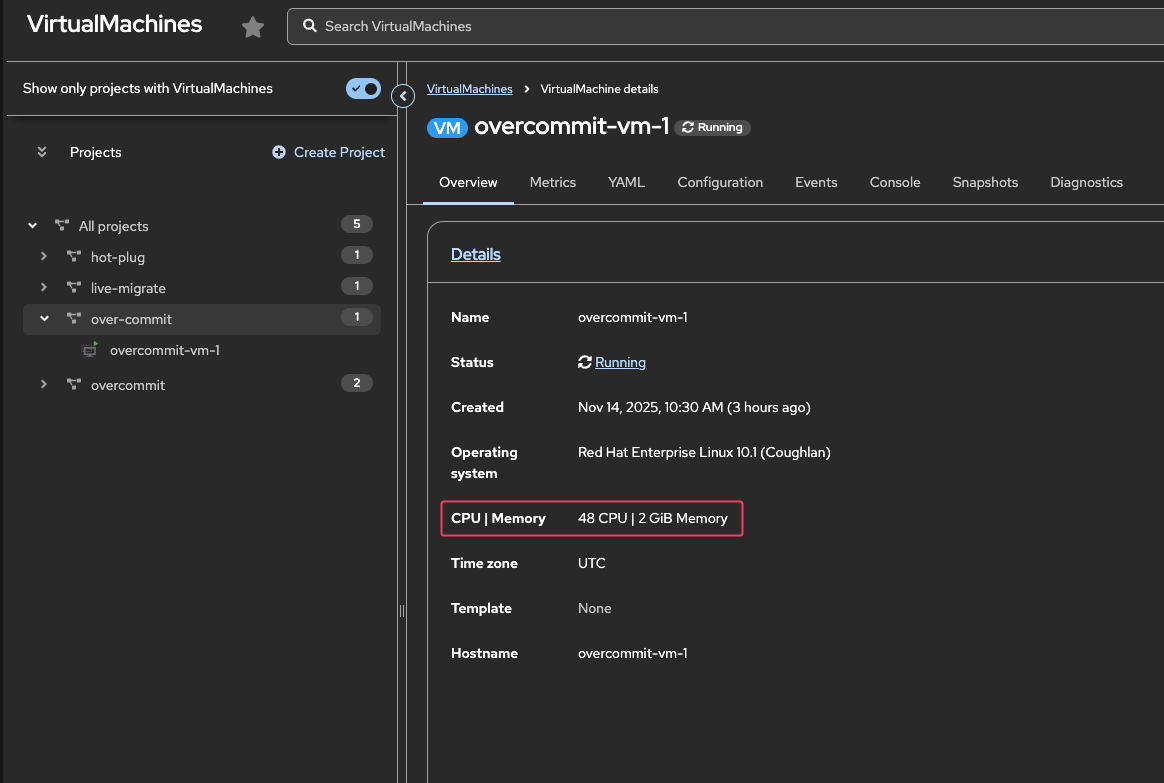This screenshot has height=783, width=1164.
Task: Click the search magnifier icon
Action: (x=310, y=26)
